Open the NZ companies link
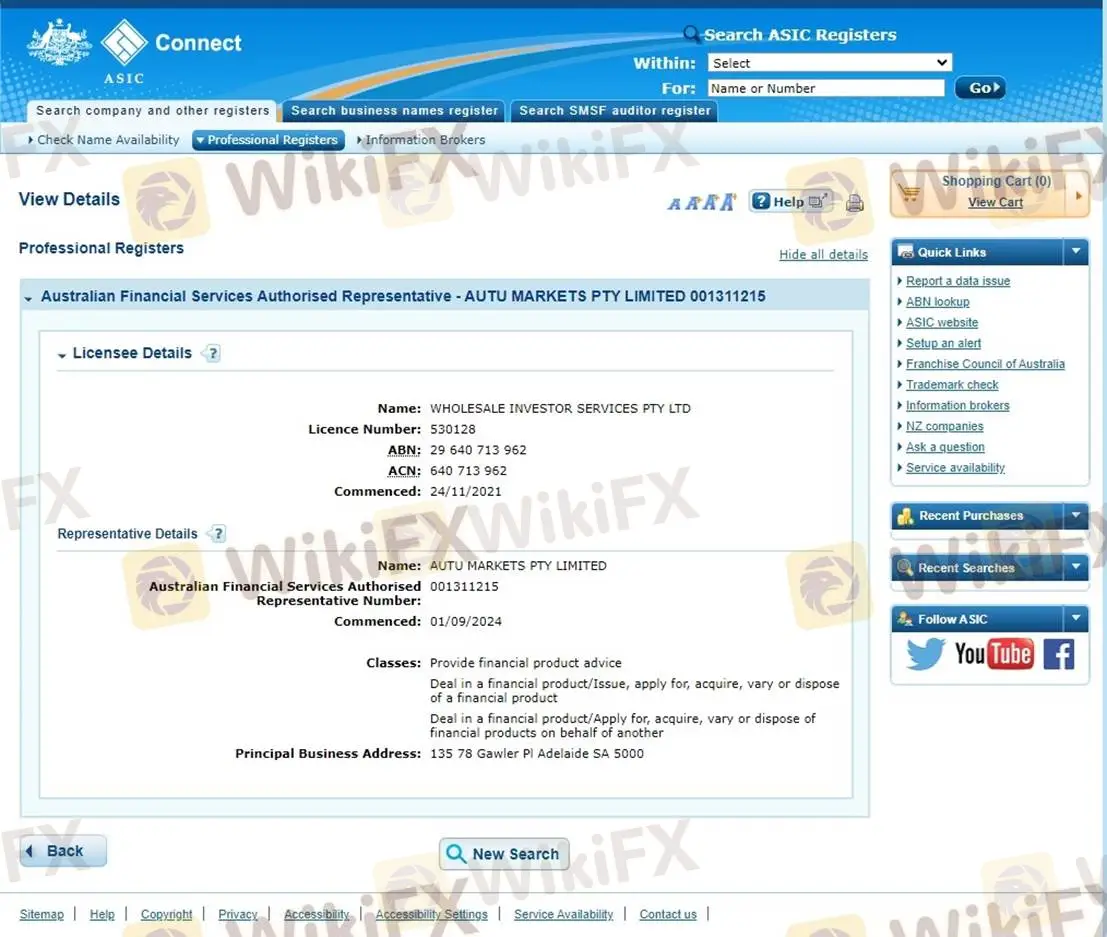Viewport: 1107px width, 937px height. 944,426
